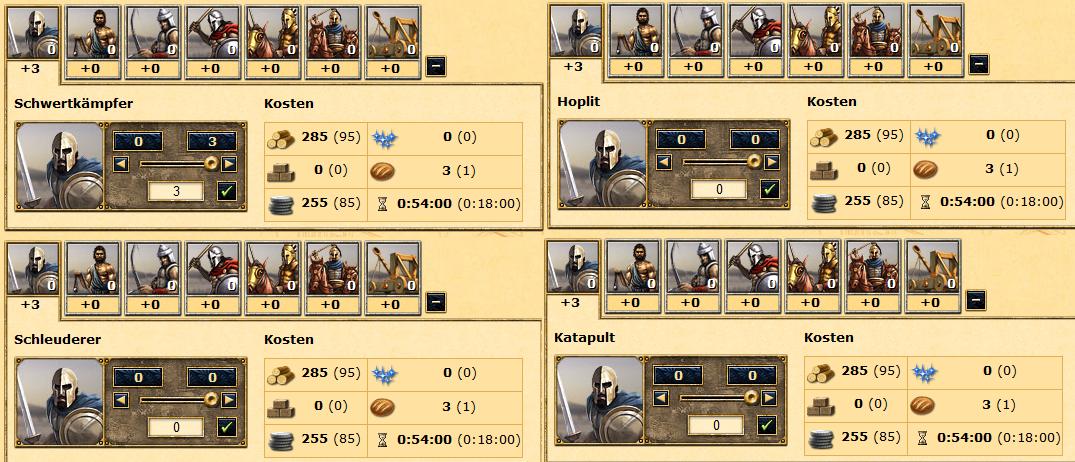Decrease the Schwertkämpfer amount with the left arrow
1075x462 pixels.
pos(121,164)
